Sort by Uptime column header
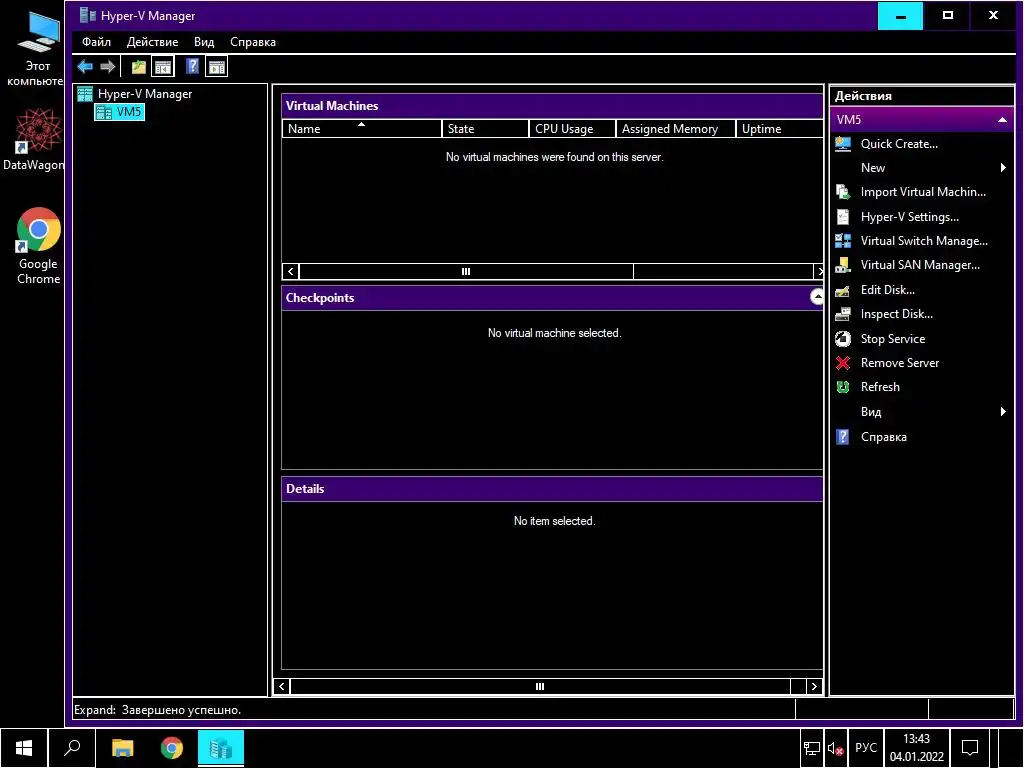The image size is (1024, 768). [x=780, y=129]
